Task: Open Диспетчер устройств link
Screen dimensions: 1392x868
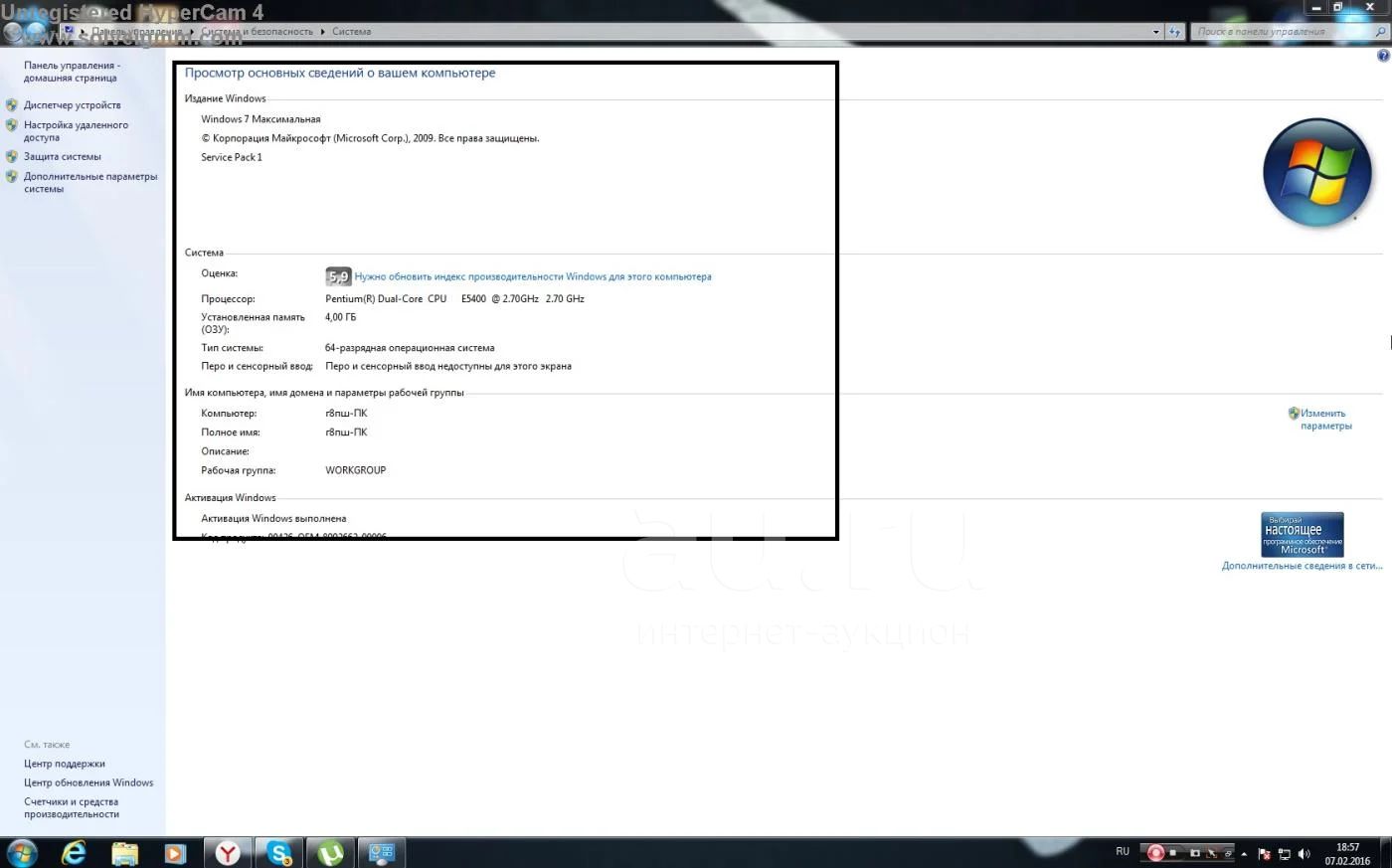Action: [x=72, y=105]
